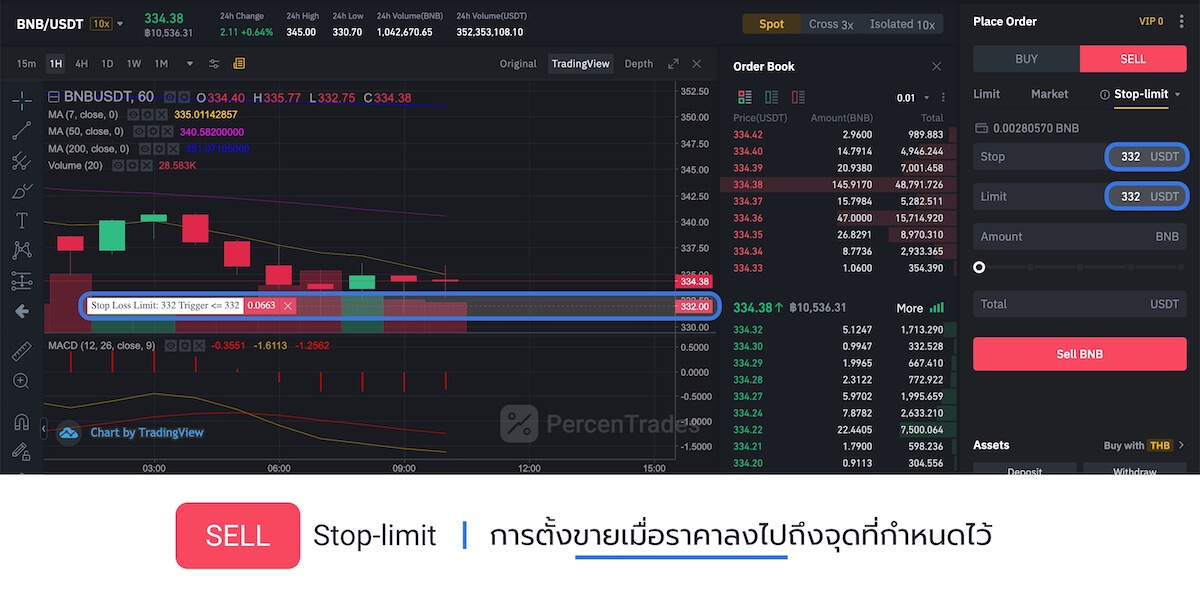Click the Limit price input field
Screen dimensions: 1200x597
(x=1080, y=196)
